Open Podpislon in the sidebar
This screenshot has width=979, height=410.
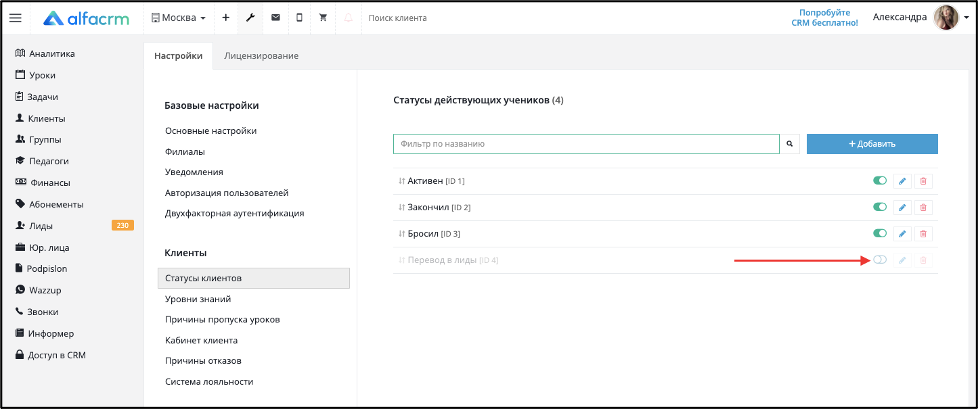coord(41,269)
